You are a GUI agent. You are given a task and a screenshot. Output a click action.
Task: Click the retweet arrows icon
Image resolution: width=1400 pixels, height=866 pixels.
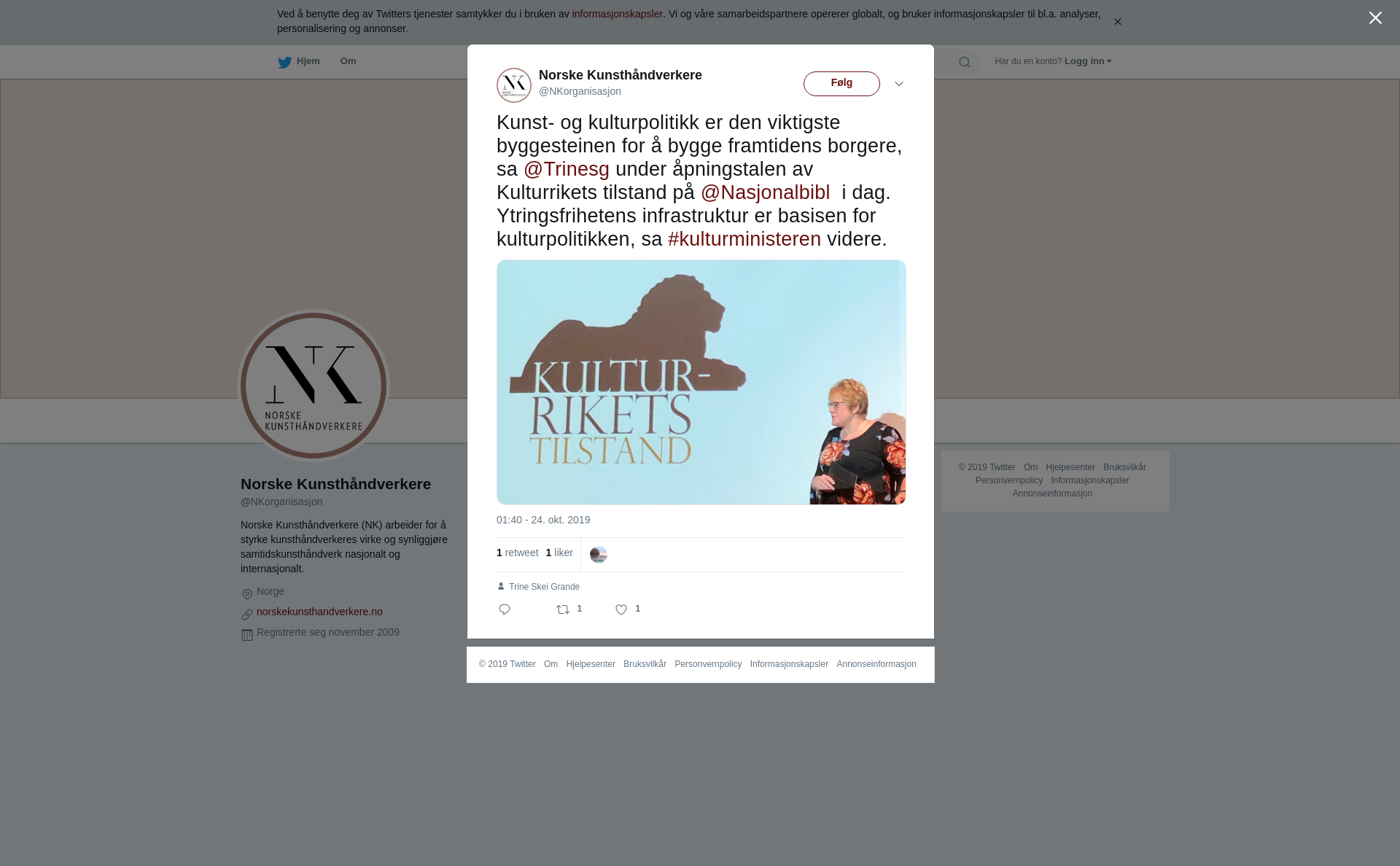[x=563, y=609]
